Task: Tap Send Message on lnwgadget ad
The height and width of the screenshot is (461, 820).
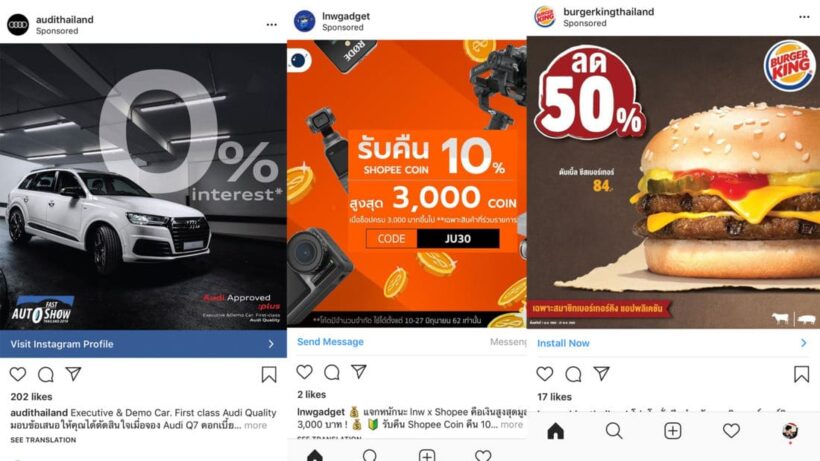Action: (330, 342)
